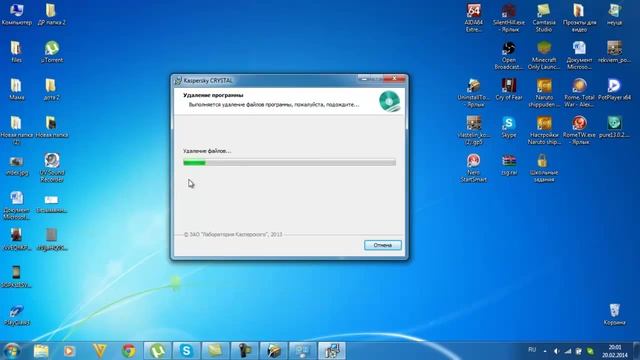Launch PotPlayer x64 shortcut

tap(614, 89)
